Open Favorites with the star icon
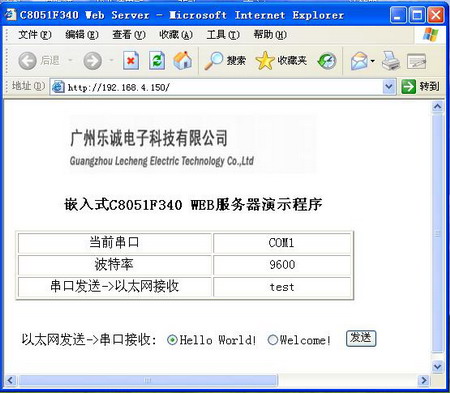Screen dimensions: 450x393 [265, 61]
